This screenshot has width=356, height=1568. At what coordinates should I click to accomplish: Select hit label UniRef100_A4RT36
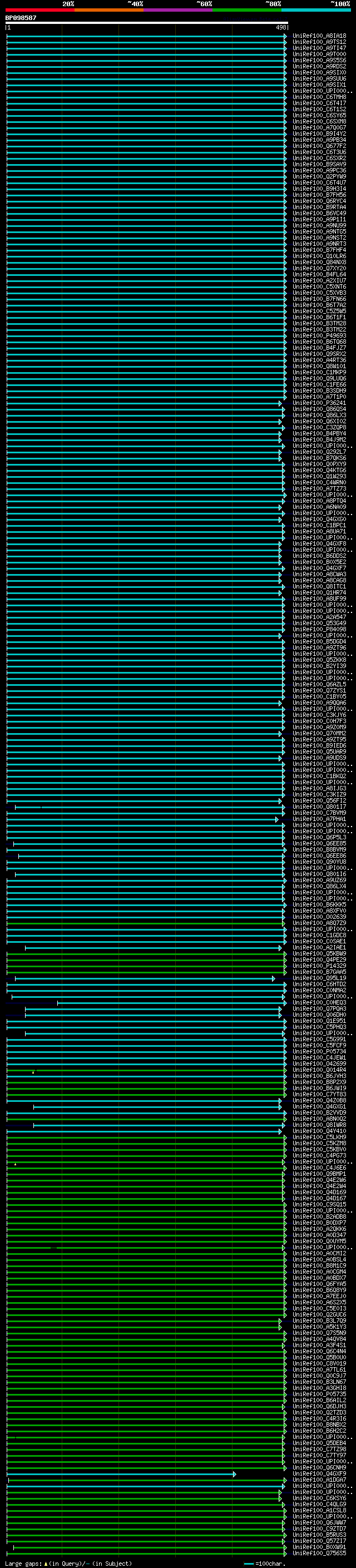pos(319,360)
